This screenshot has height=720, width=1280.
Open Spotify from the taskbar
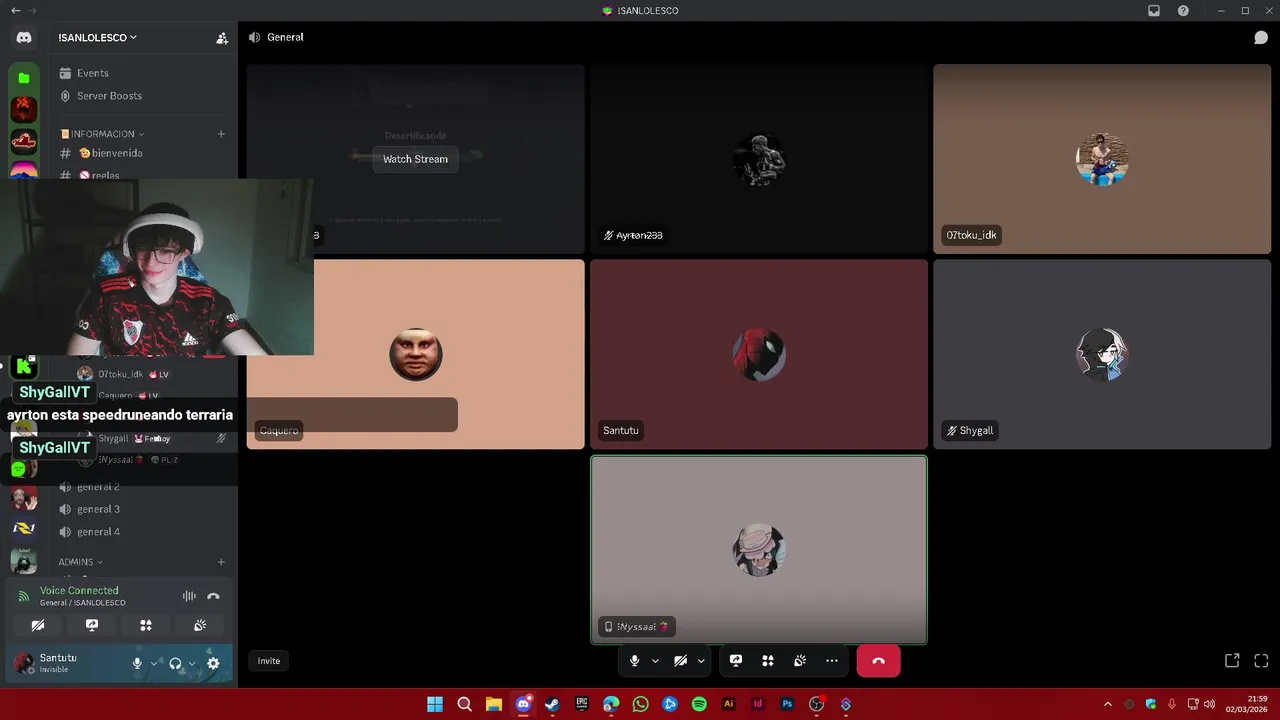point(699,704)
